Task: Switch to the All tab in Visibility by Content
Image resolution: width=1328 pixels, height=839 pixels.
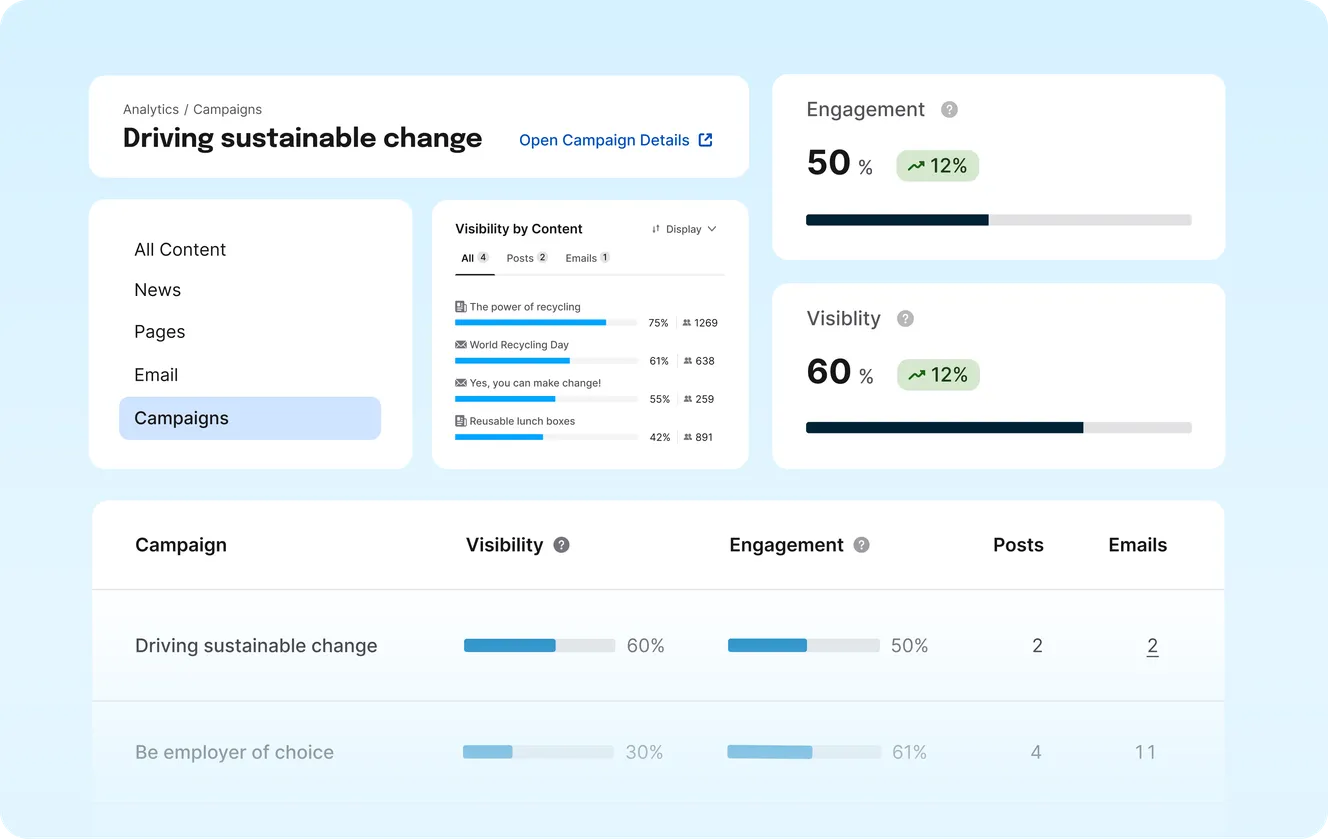Action: [x=475, y=258]
